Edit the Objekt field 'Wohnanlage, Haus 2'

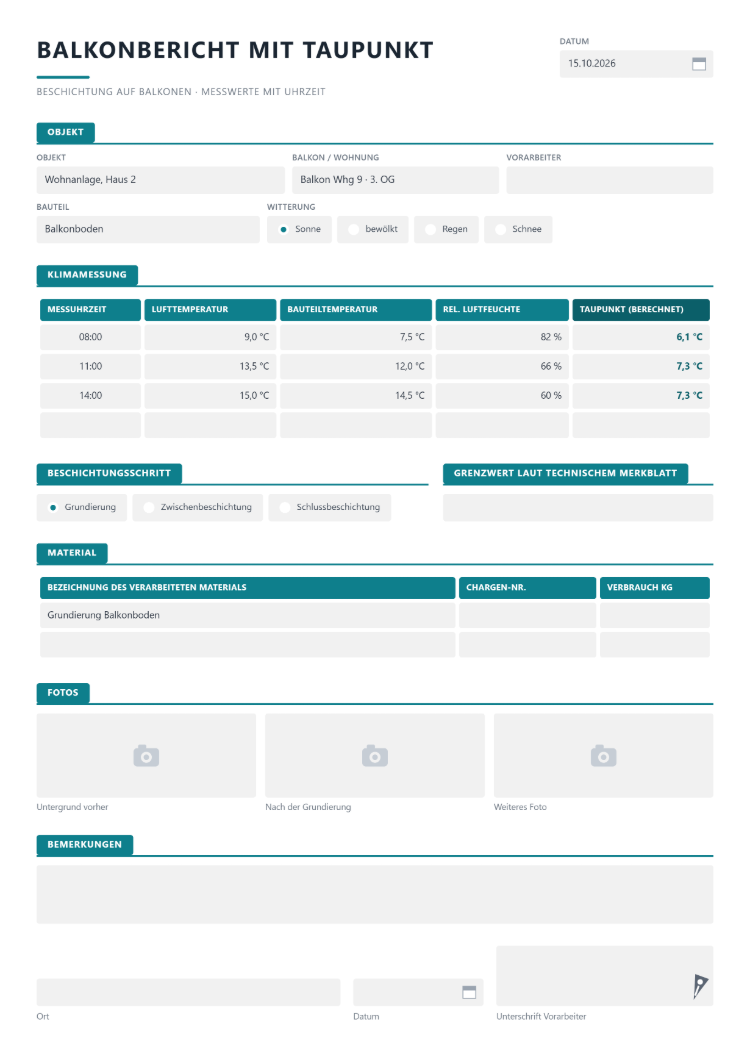point(160,180)
